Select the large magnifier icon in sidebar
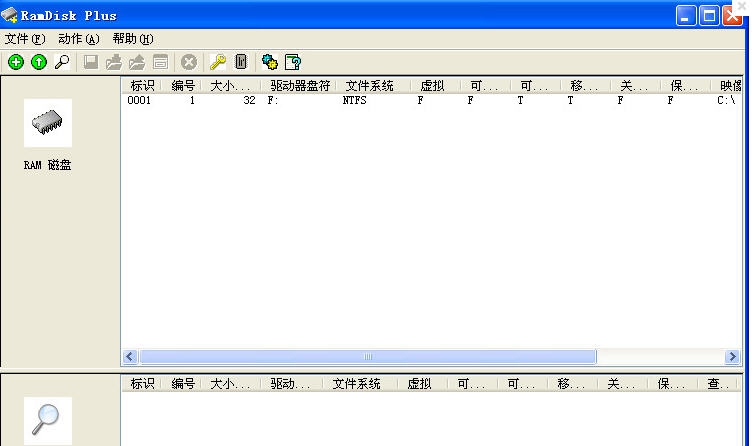Screen dimensions: 752x446 [47, 421]
